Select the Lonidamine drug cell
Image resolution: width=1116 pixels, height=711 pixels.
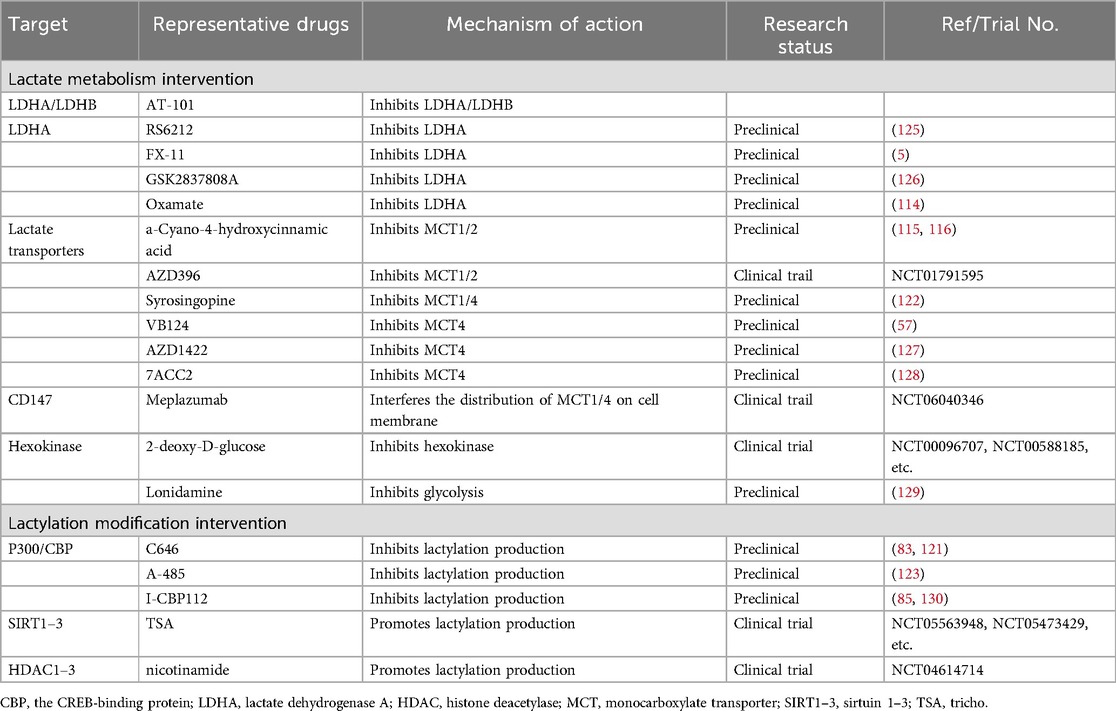(x=251, y=493)
